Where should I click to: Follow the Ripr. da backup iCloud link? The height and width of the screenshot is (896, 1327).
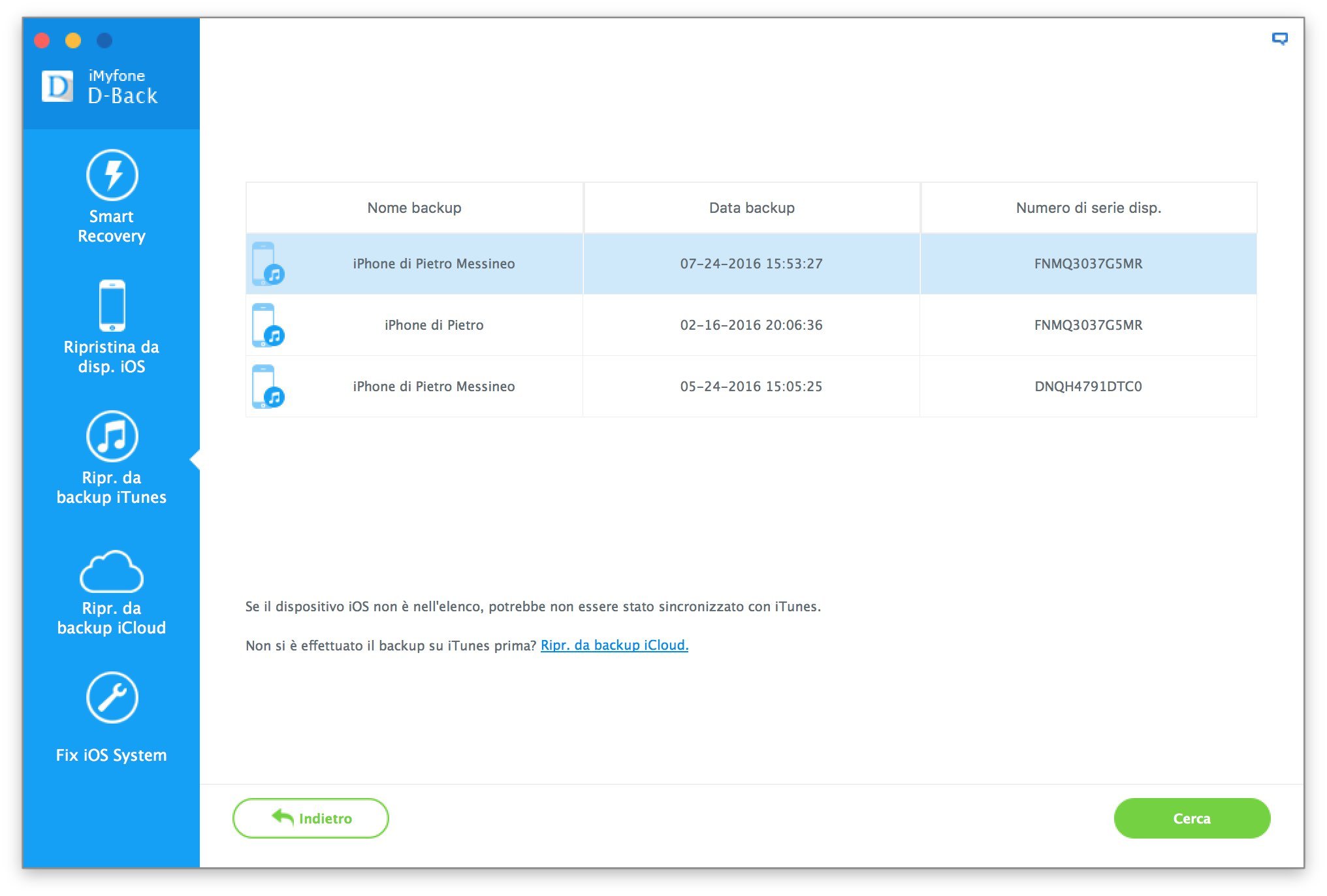[615, 645]
